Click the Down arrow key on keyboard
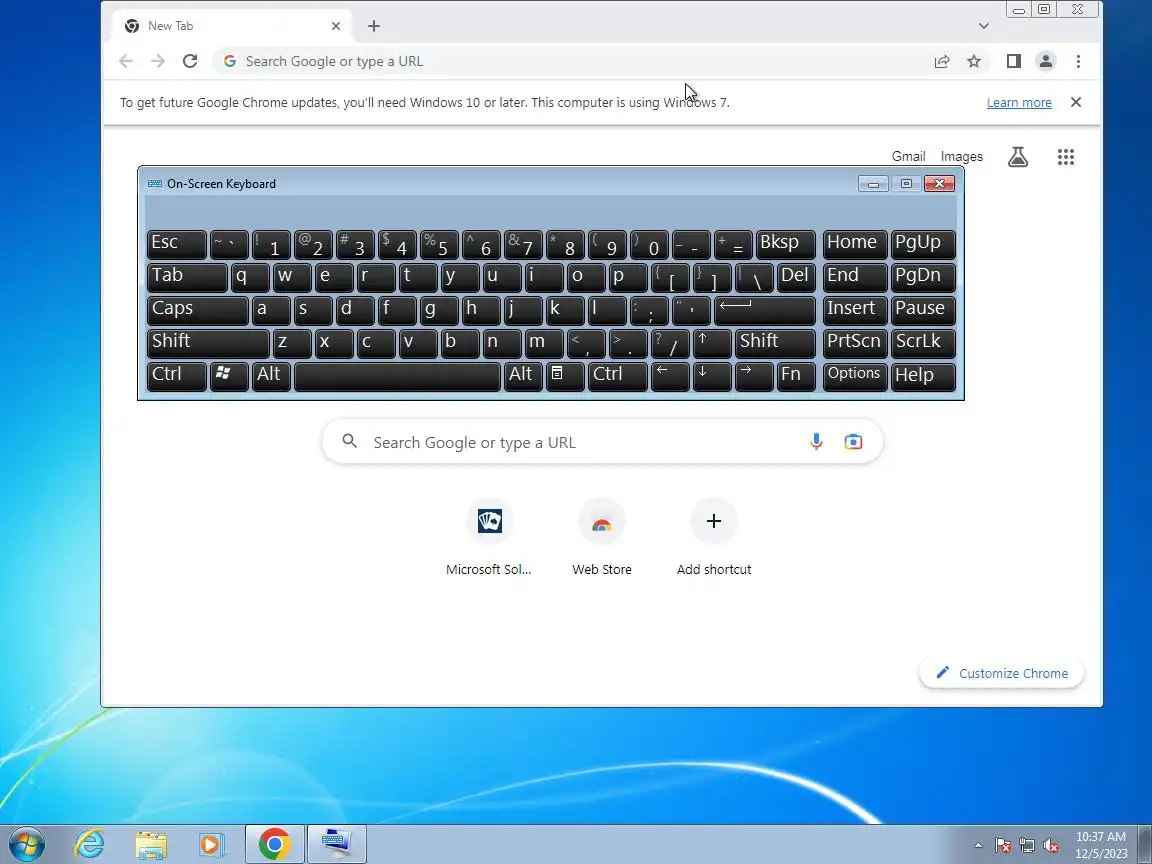This screenshot has width=1152, height=864. tap(712, 375)
